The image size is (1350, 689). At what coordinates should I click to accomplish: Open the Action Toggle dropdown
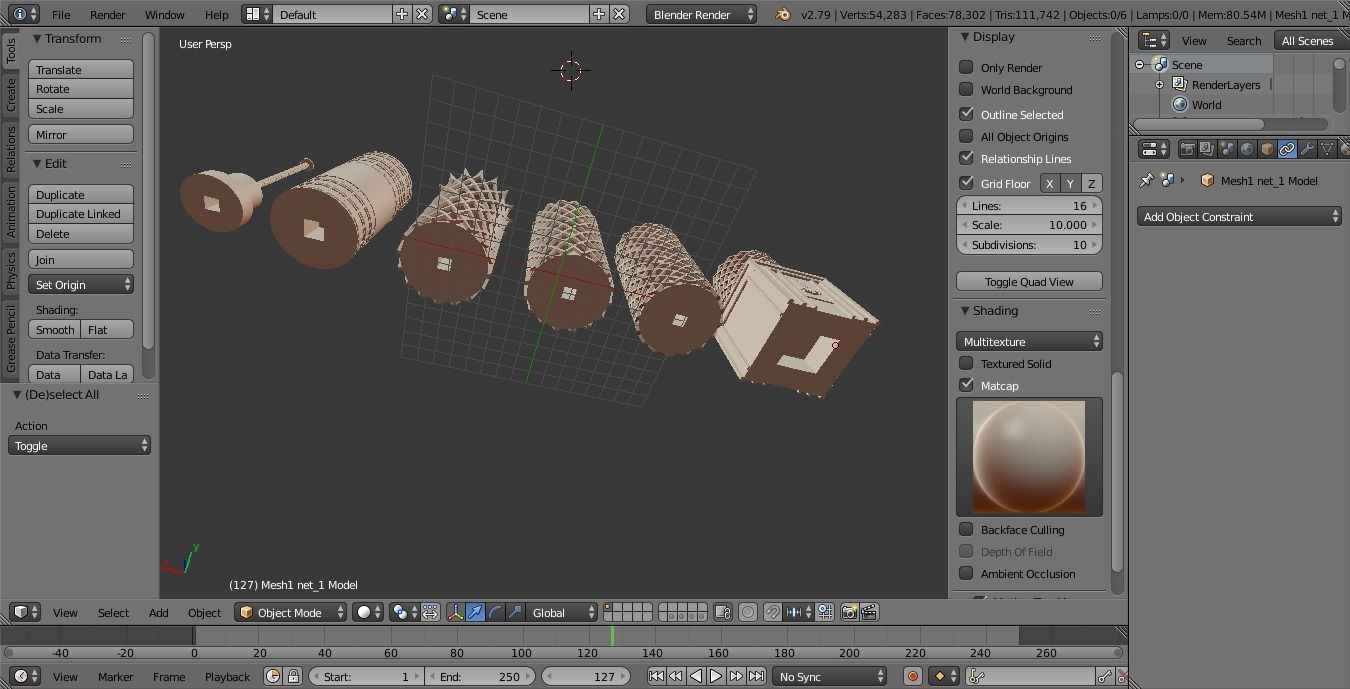point(79,446)
